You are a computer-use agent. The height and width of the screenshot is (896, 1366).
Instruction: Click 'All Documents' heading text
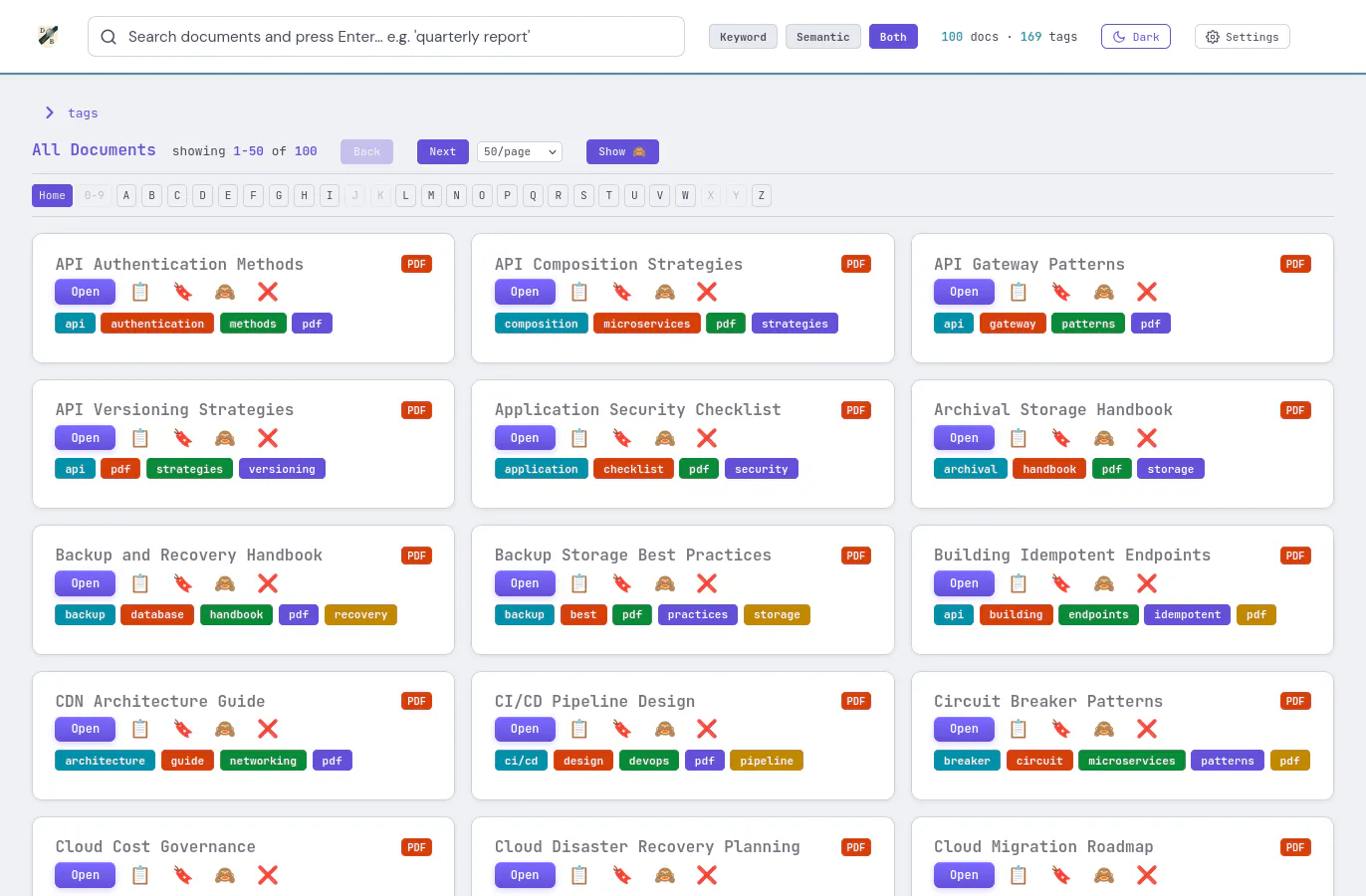pos(94,150)
